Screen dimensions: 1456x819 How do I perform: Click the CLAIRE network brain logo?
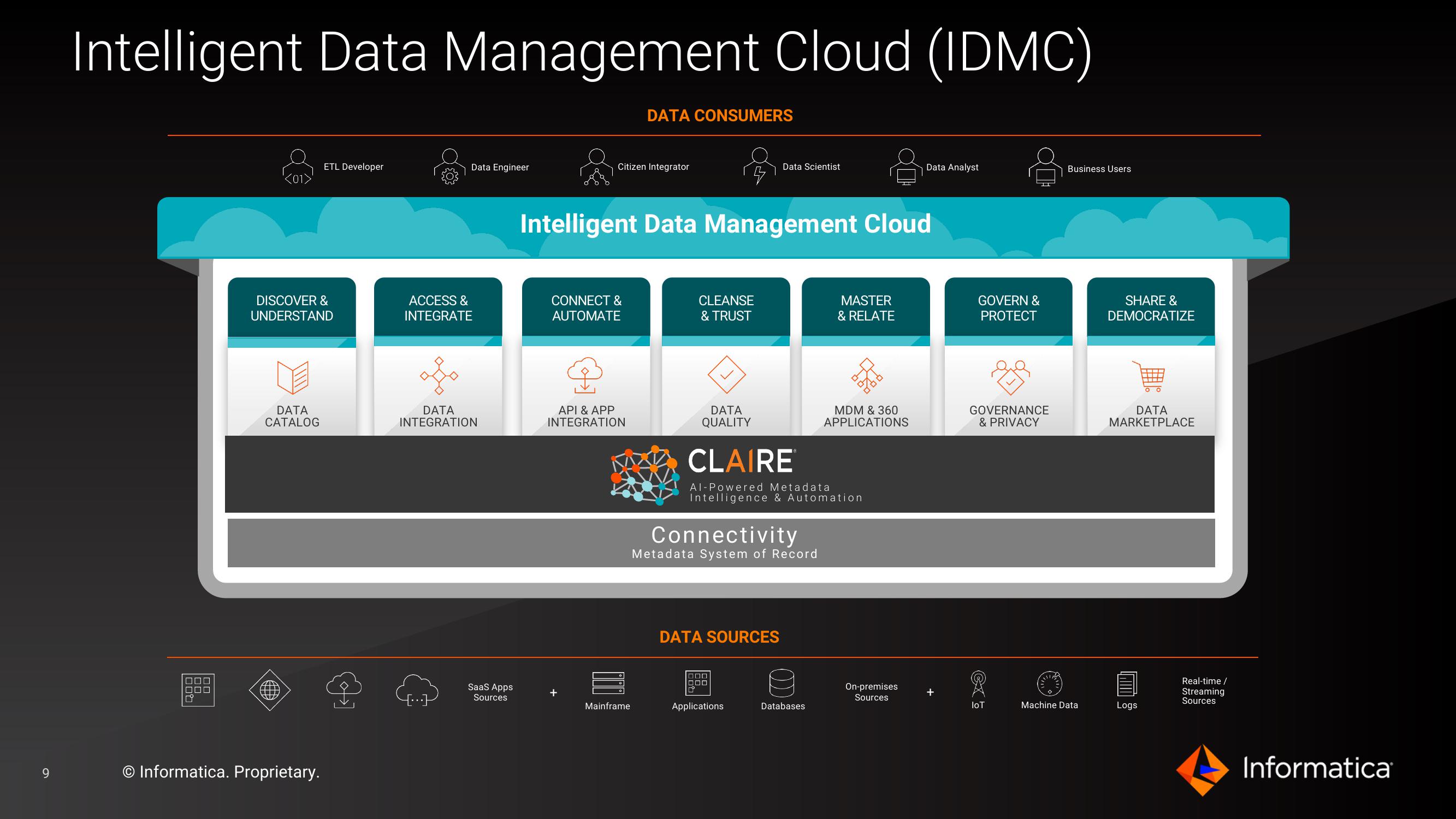click(644, 475)
